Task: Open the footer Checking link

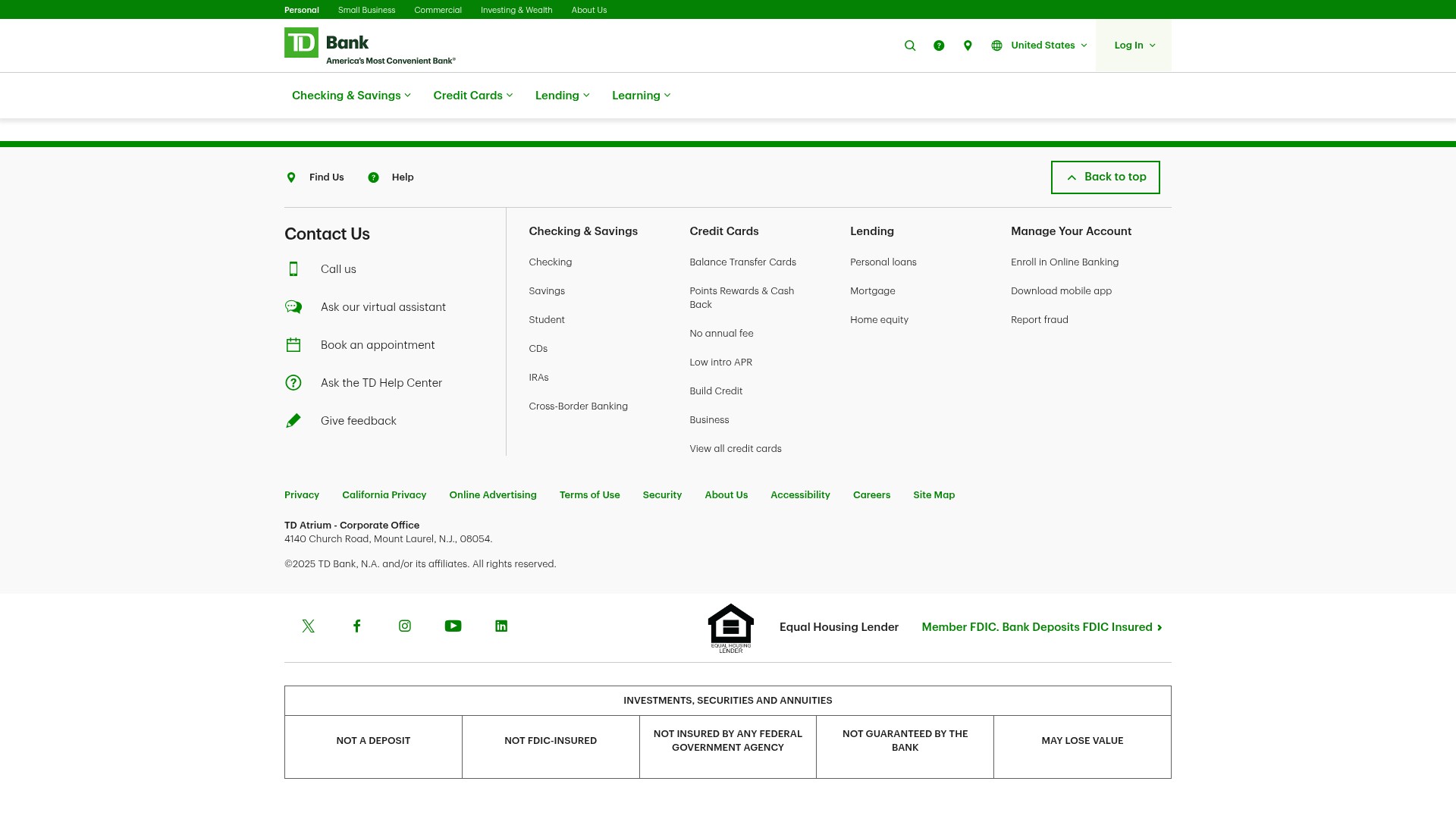Action: [x=551, y=262]
